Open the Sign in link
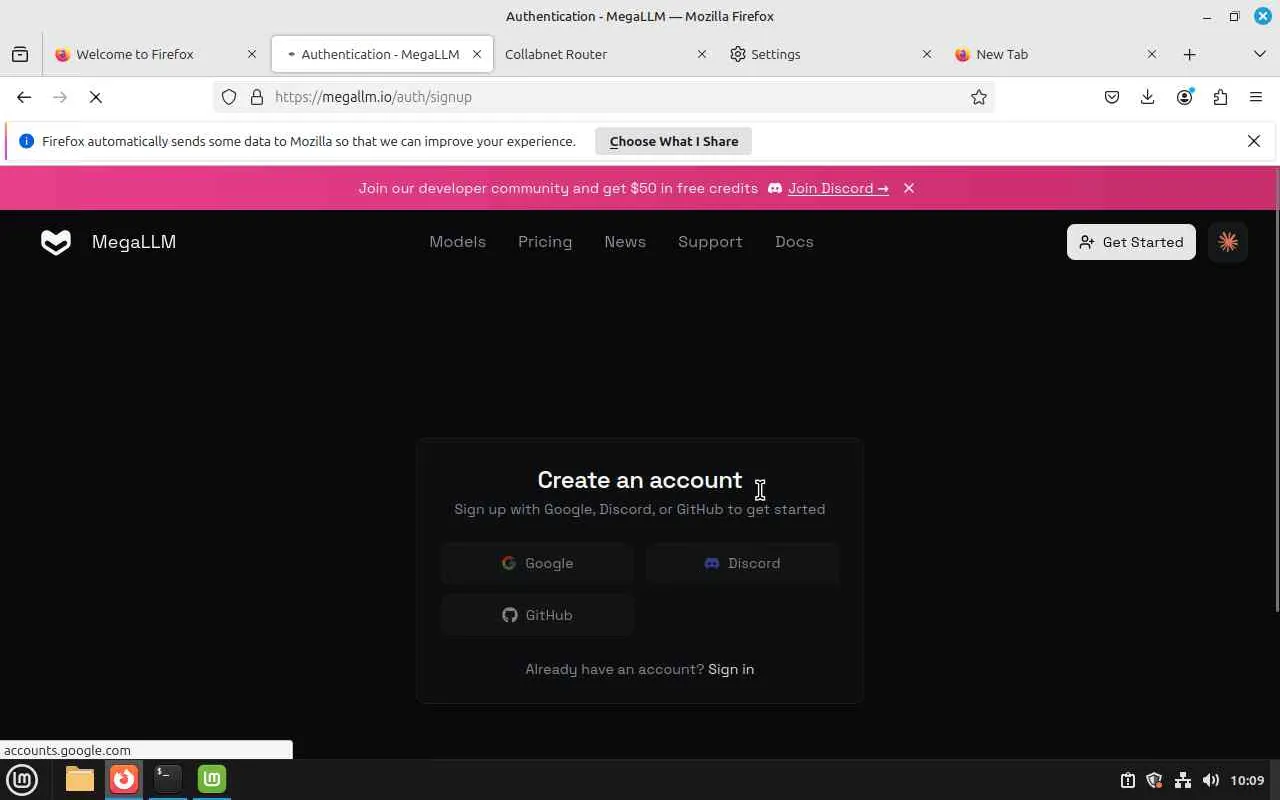This screenshot has height=800, width=1280. tap(731, 669)
